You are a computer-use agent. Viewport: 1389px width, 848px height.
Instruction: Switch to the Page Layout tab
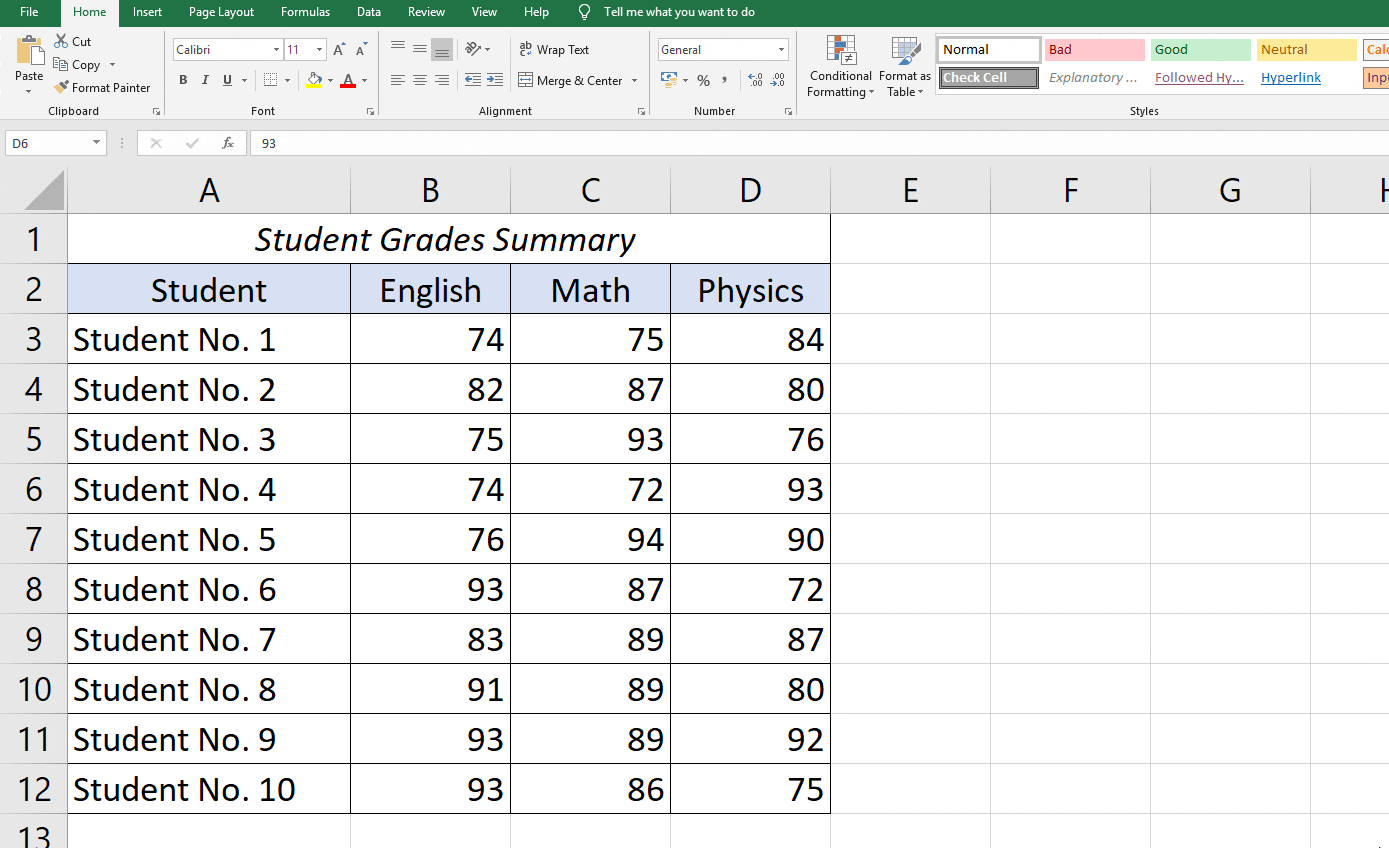[x=221, y=12]
